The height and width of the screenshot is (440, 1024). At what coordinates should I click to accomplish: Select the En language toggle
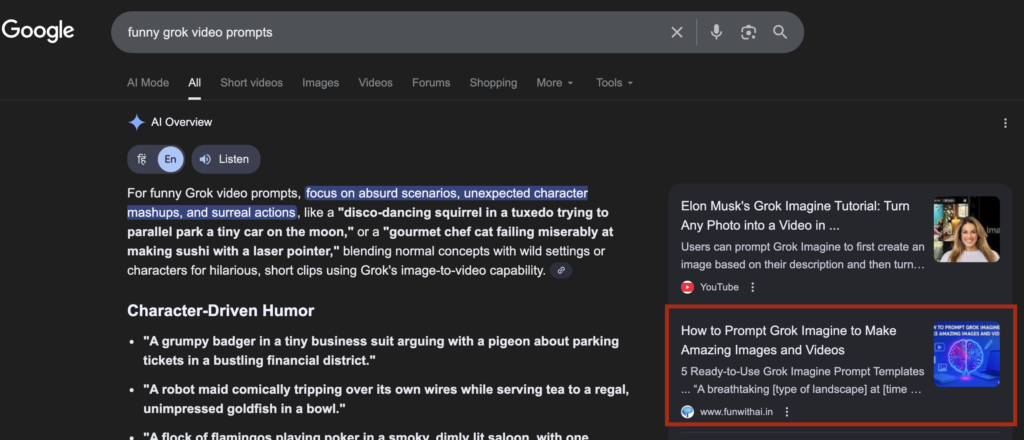tap(170, 159)
